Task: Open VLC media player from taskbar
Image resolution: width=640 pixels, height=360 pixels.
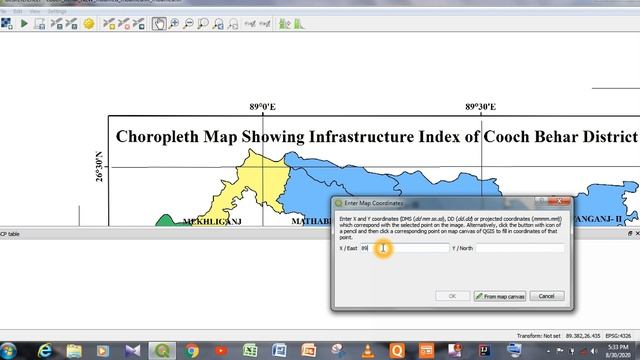Action: click(x=368, y=351)
